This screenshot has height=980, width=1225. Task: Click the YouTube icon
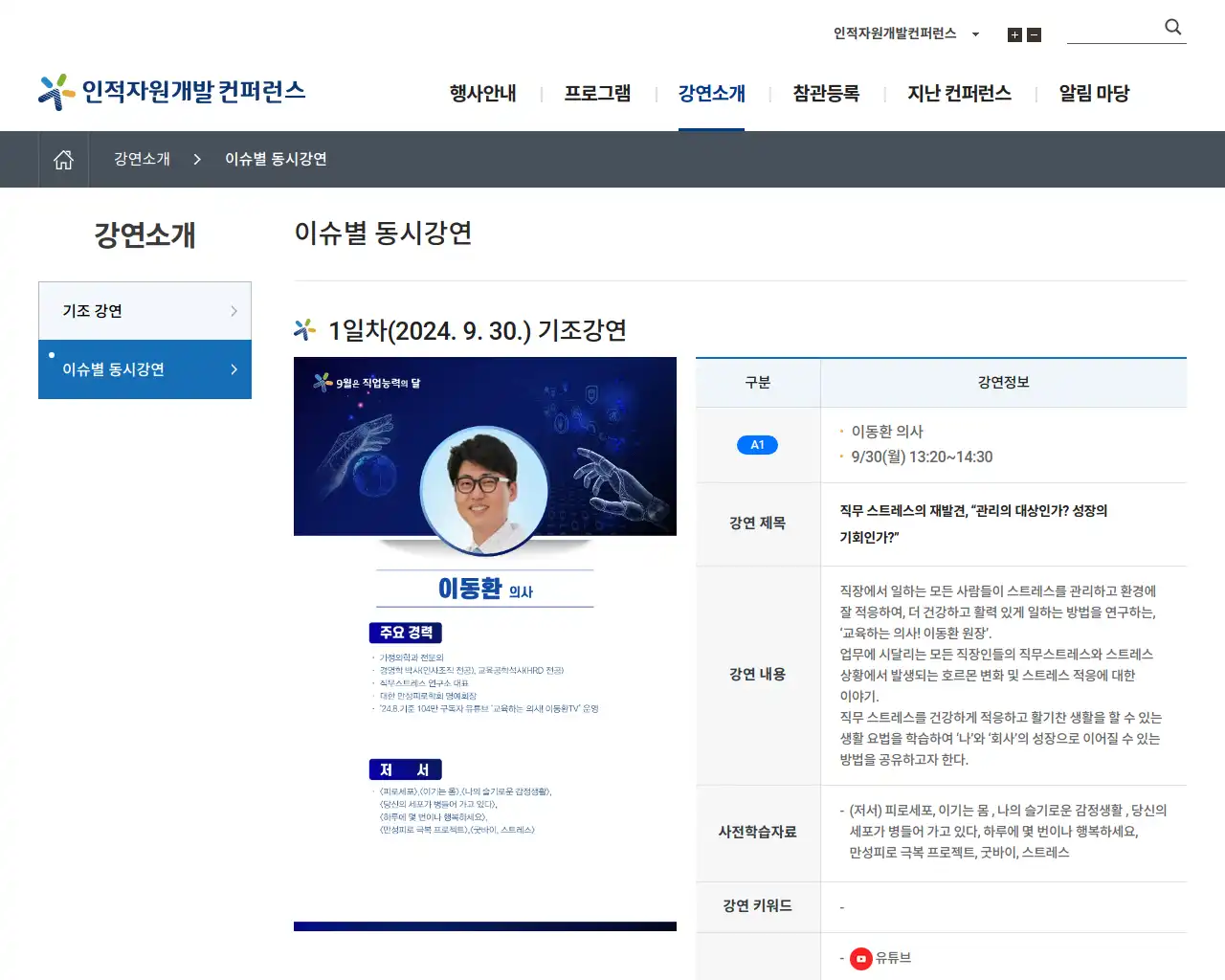(861, 958)
